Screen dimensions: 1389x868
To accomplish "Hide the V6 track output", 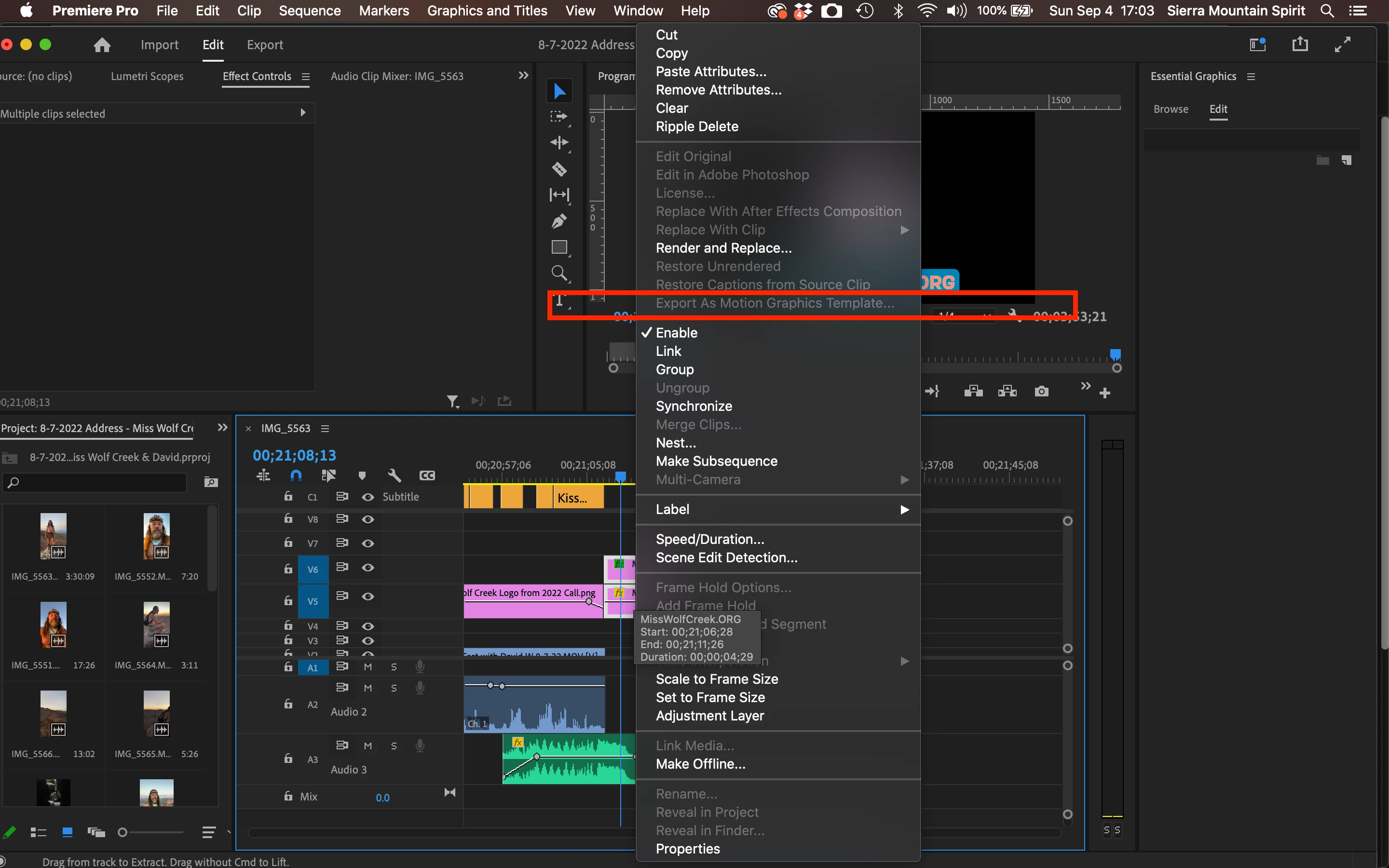I will pos(368,568).
